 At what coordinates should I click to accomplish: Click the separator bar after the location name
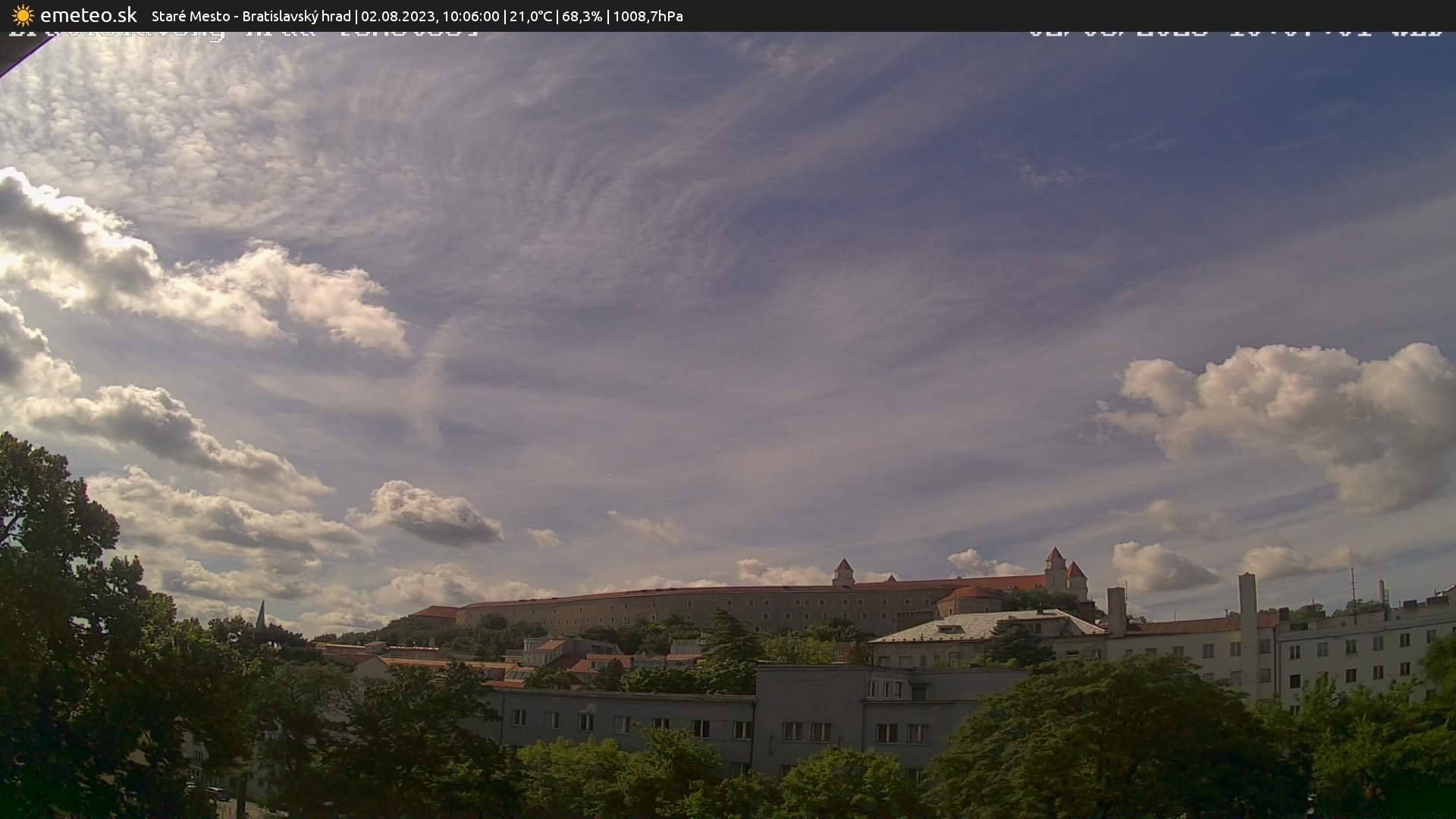coord(357,16)
